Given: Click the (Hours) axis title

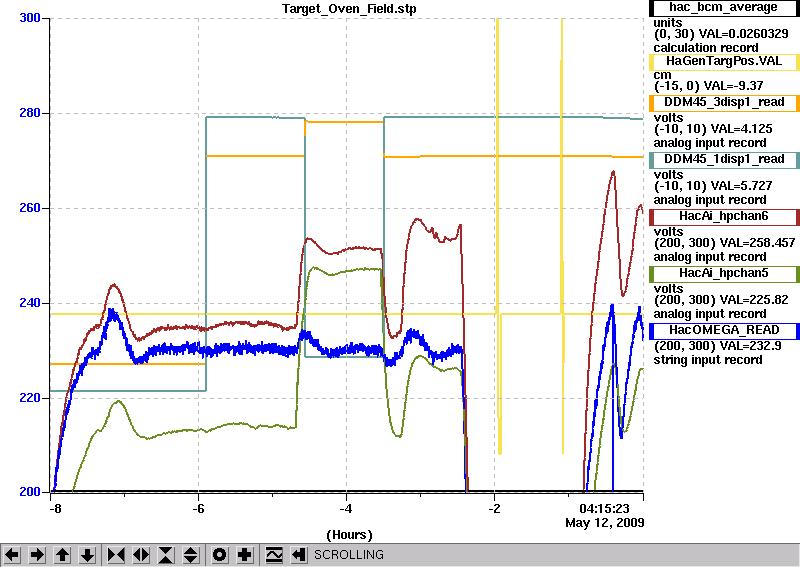Looking at the screenshot, I should (349, 535).
